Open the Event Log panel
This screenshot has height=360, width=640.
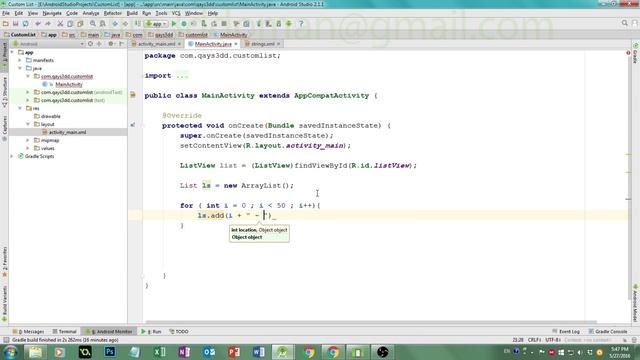click(566, 331)
